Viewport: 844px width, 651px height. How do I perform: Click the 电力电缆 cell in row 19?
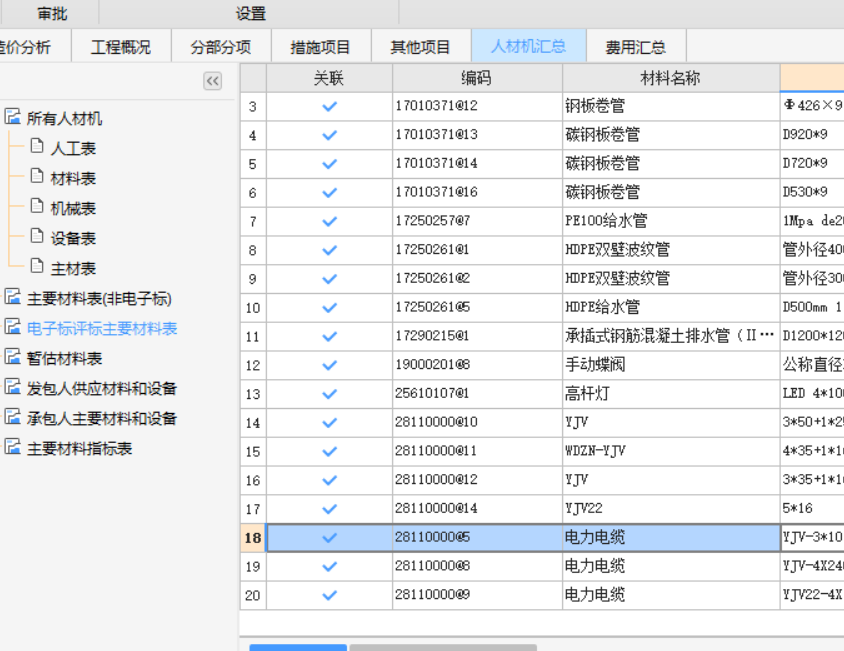pos(671,566)
